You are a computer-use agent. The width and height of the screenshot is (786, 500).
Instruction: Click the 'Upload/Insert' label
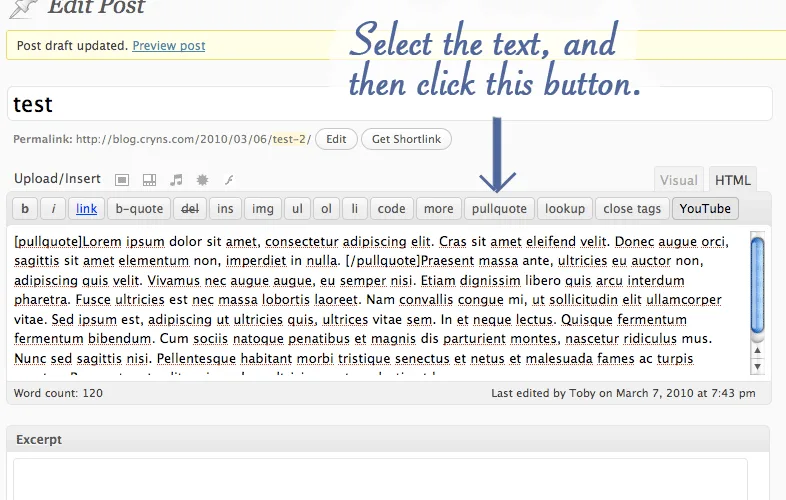click(57, 179)
